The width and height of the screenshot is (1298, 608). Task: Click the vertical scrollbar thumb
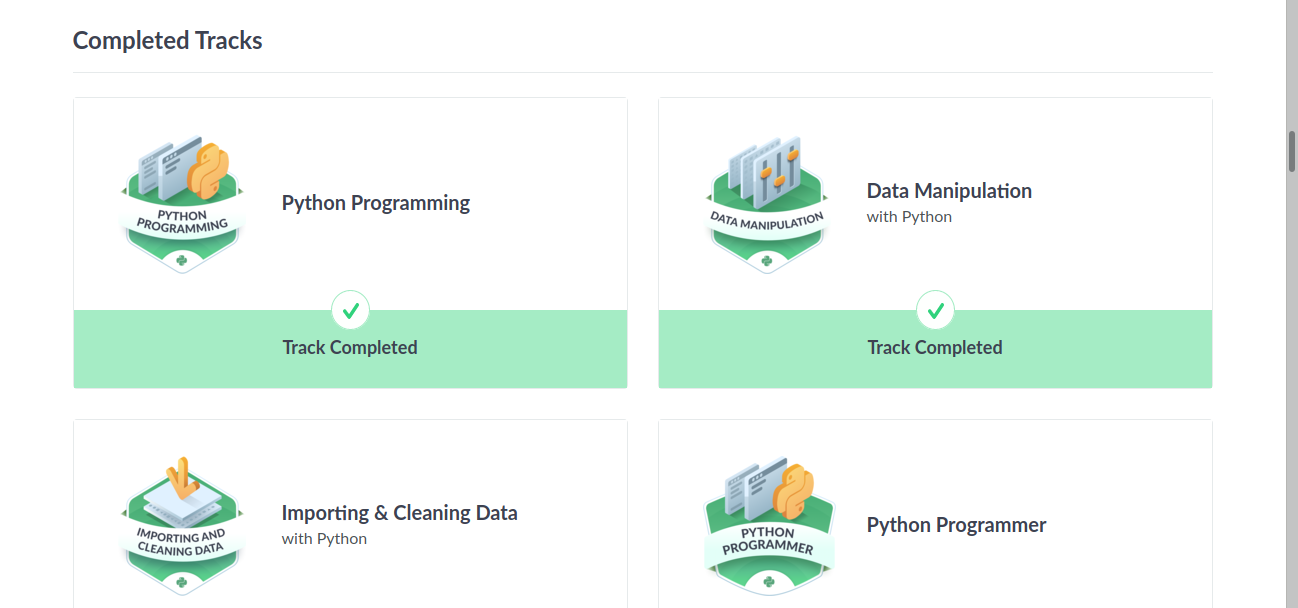1292,151
